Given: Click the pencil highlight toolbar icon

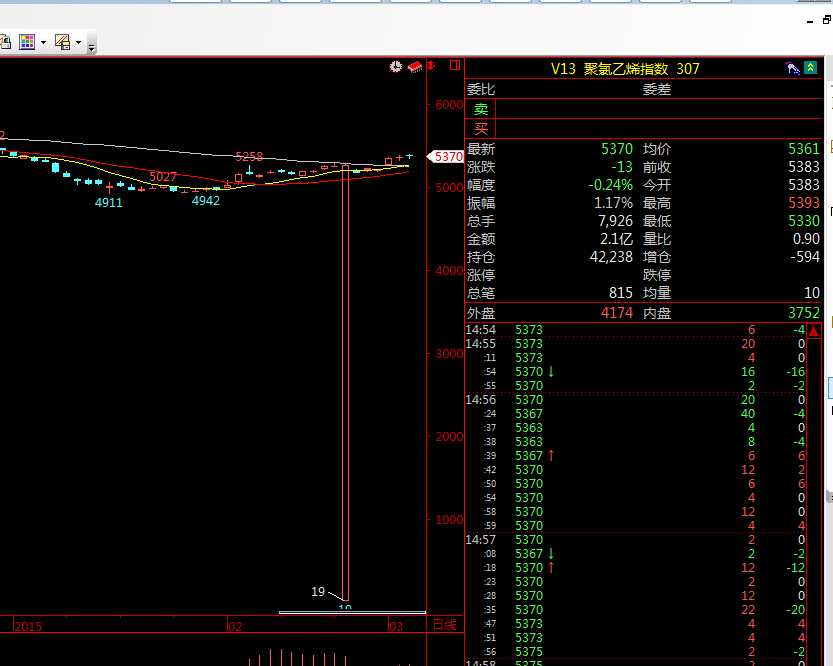Looking at the screenshot, I should click(x=62, y=42).
